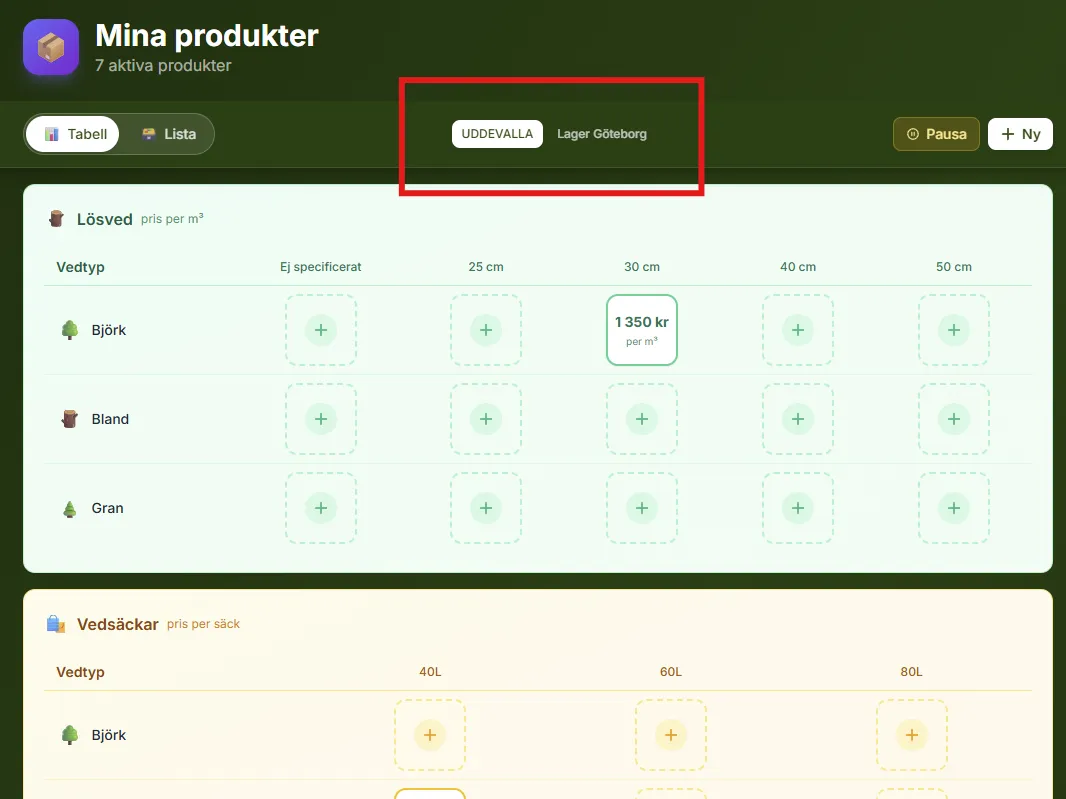Add Bland price for Ej specificerat
This screenshot has width=1066, height=799.
(321, 419)
